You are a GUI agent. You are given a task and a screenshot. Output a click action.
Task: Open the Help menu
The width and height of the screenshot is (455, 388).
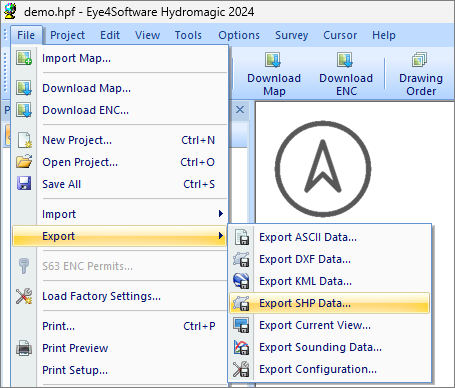pyautogui.click(x=384, y=35)
